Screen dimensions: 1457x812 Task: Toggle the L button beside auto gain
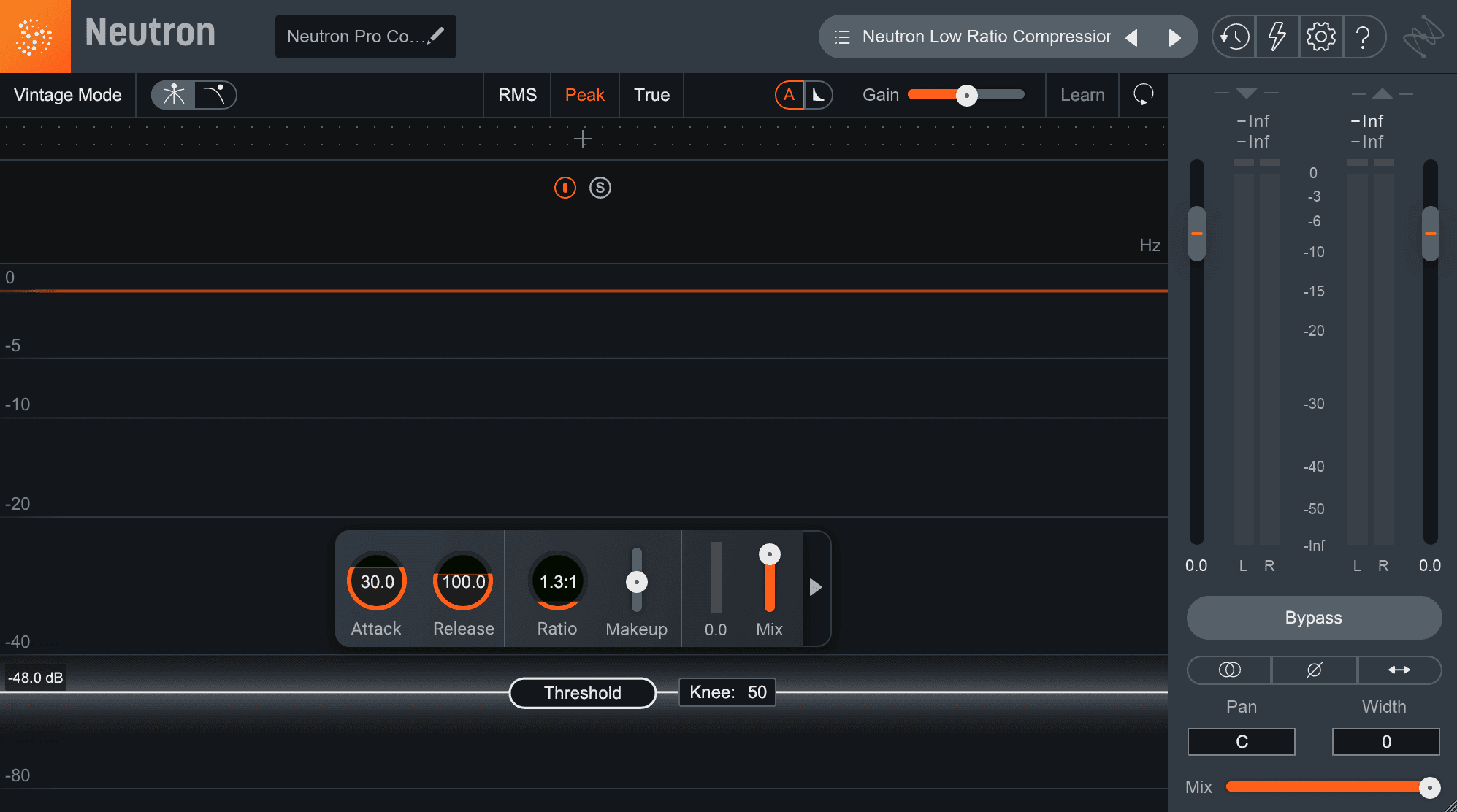pyautogui.click(x=819, y=95)
